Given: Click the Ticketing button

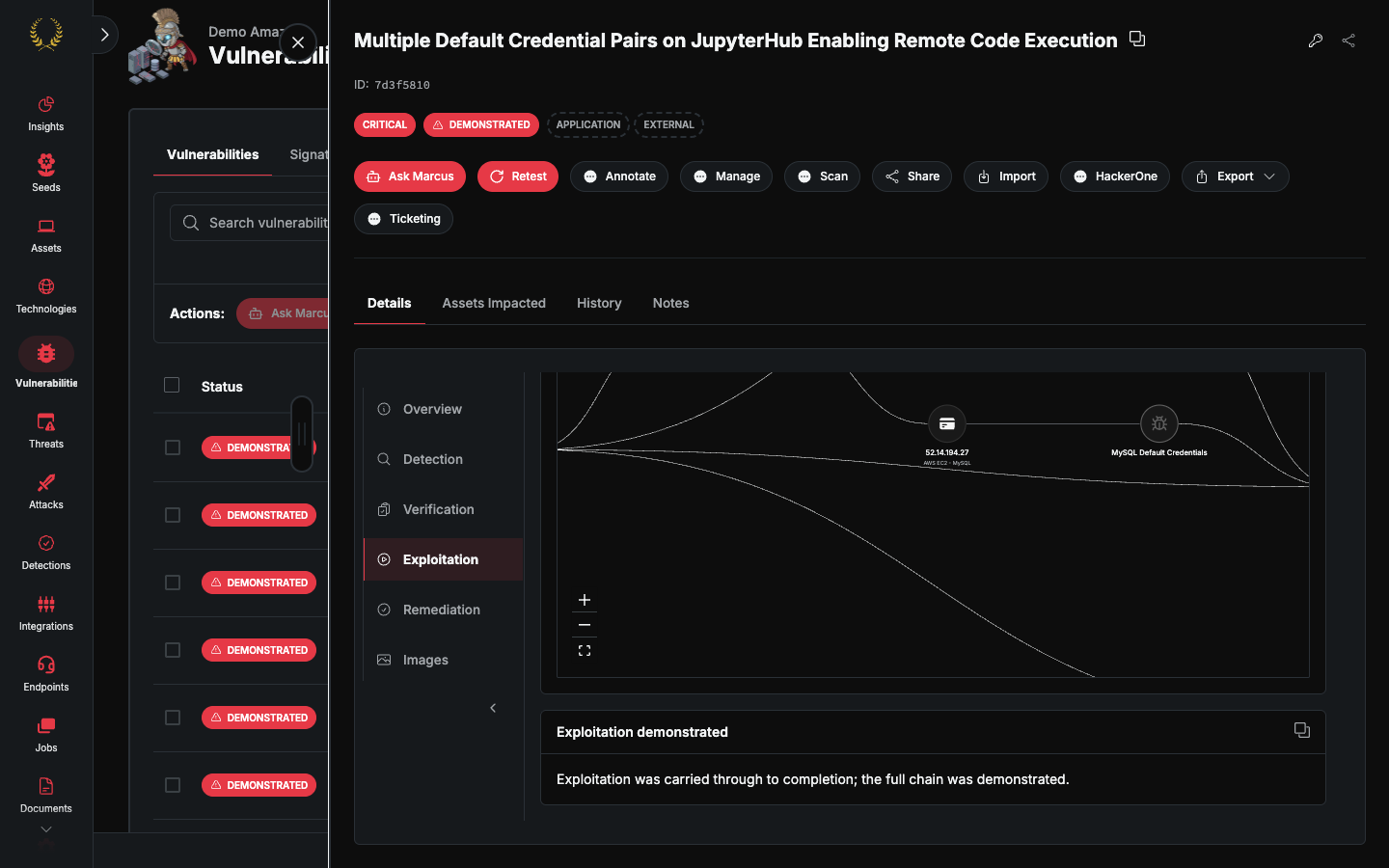Looking at the screenshot, I should (403, 219).
